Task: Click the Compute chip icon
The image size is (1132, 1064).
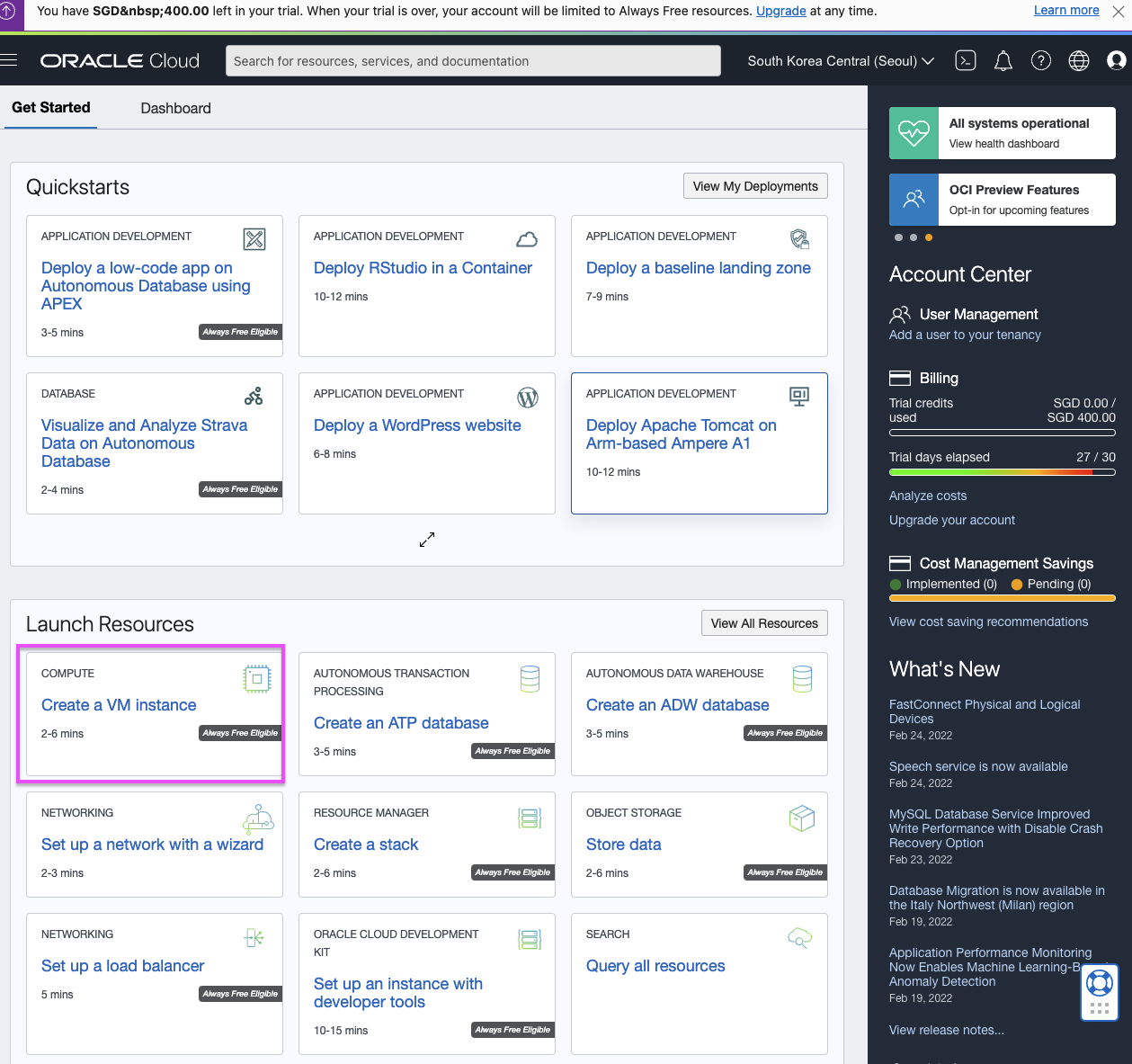Action: click(257, 679)
